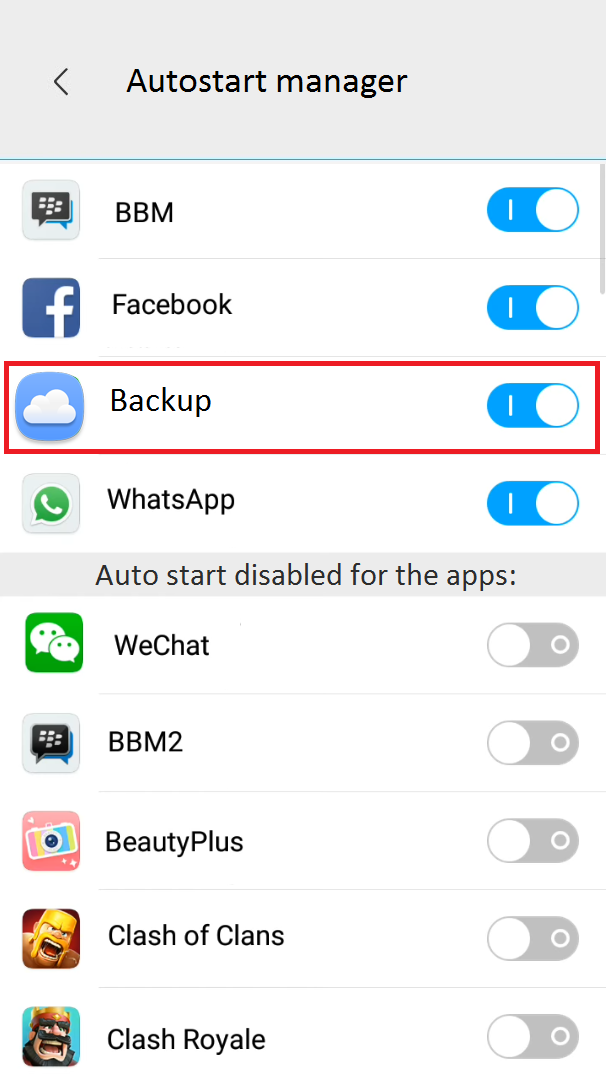Tap the BBM2 app icon
The image size is (606, 1080).
pyautogui.click(x=51, y=742)
